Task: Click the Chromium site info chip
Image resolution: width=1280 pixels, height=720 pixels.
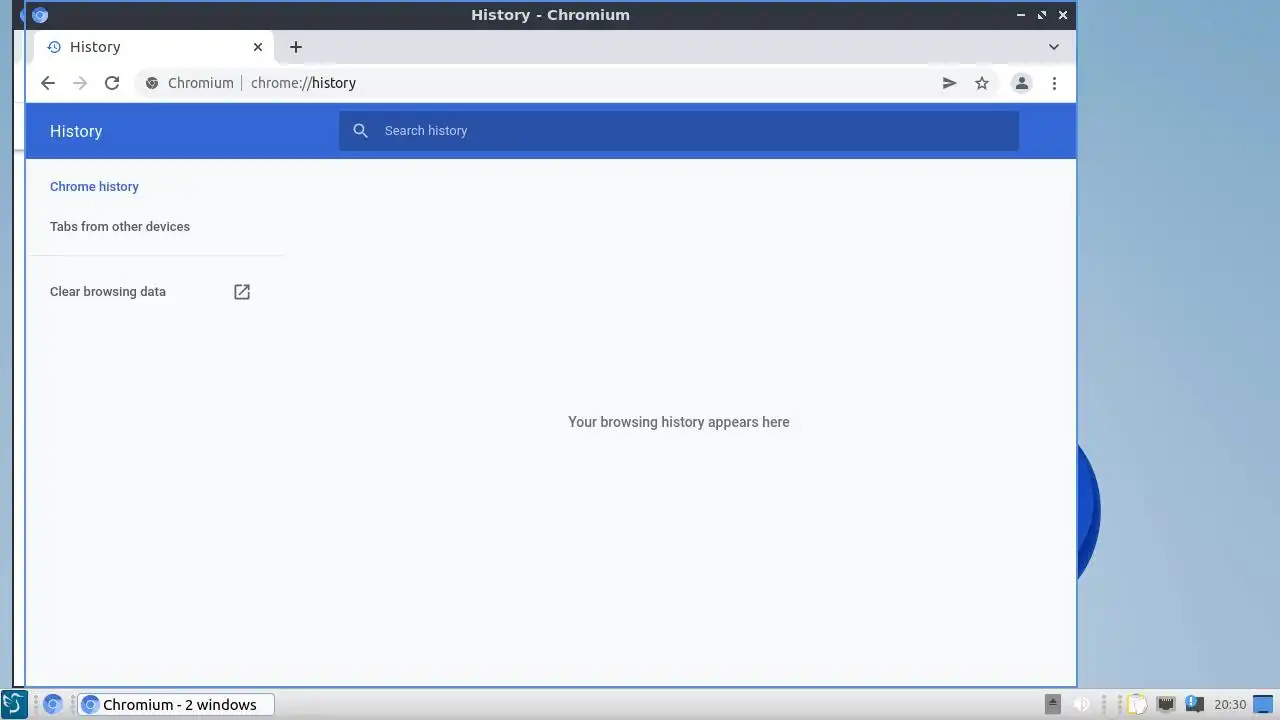Action: coord(190,83)
